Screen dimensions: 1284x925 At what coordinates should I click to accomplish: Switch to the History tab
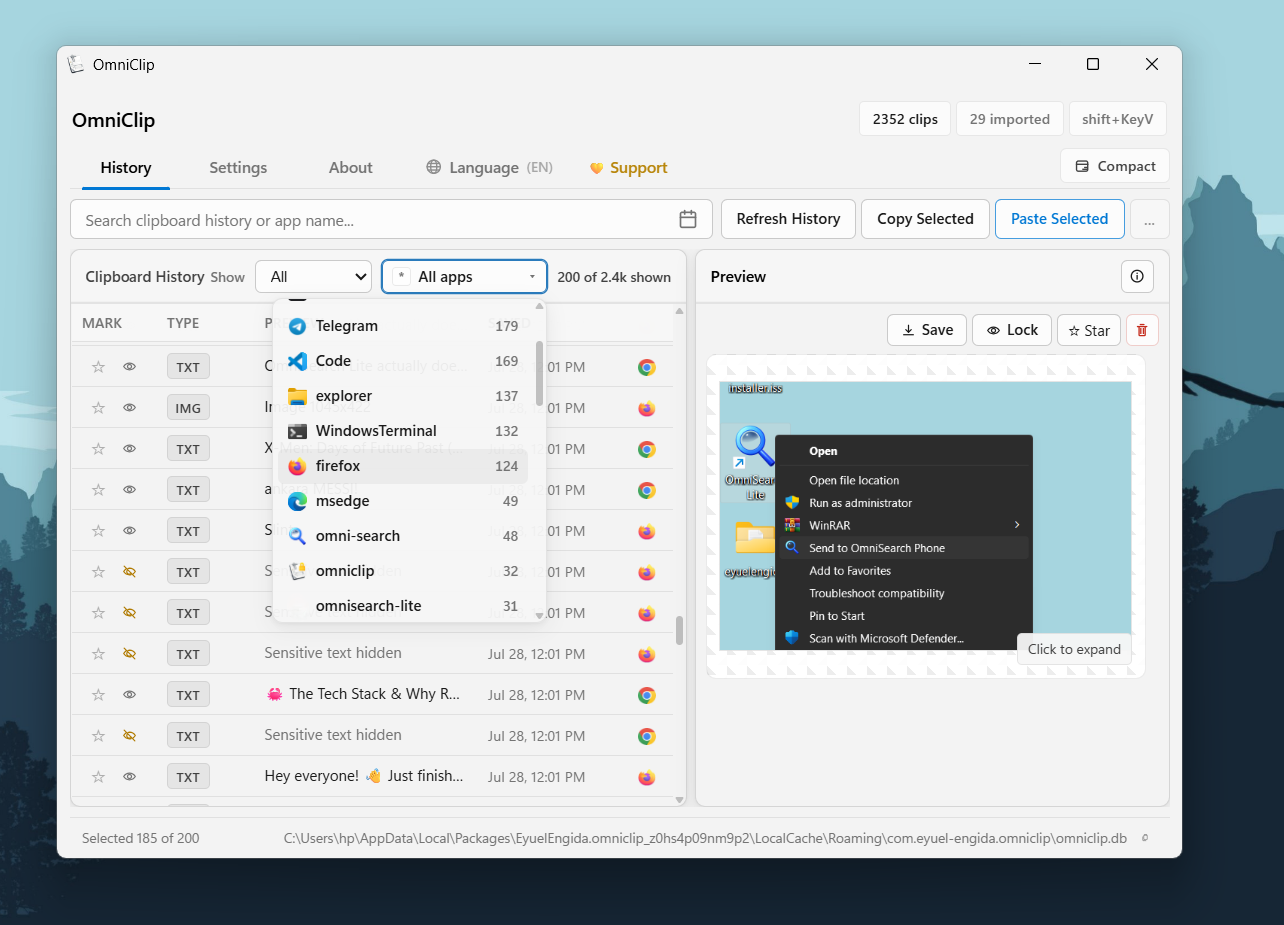point(126,168)
